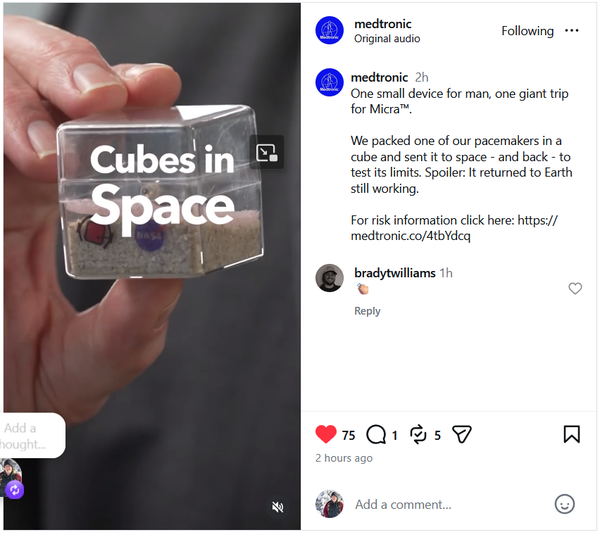This screenshot has height=537, width=600.
Task: Share post with the paper plane icon
Action: point(462,434)
